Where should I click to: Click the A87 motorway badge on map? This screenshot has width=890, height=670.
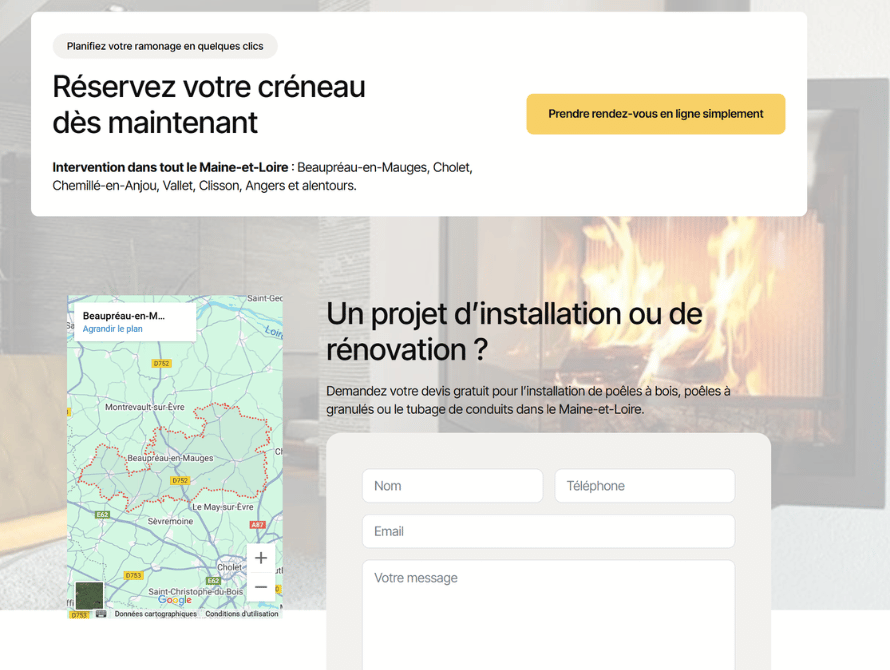point(257,524)
